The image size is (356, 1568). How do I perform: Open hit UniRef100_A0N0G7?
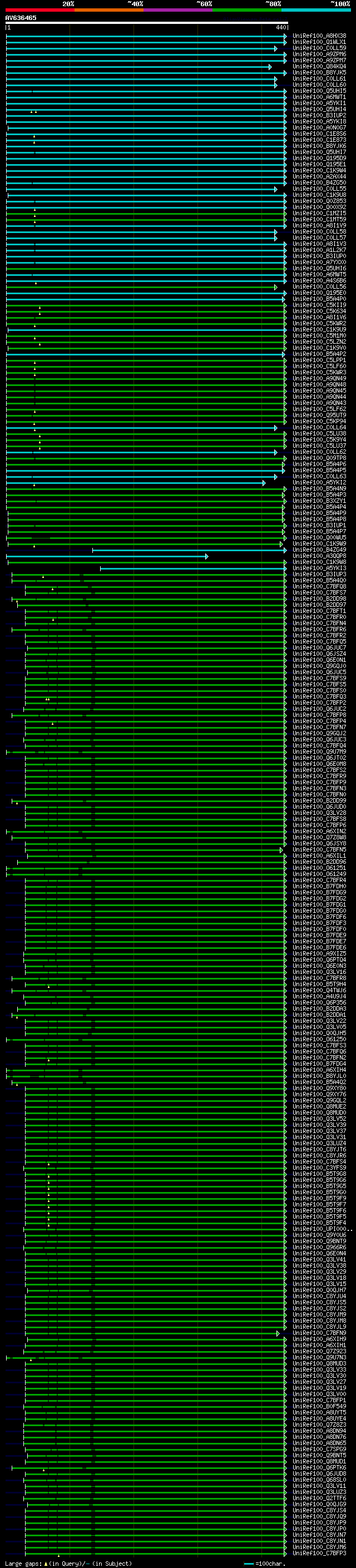319,128
